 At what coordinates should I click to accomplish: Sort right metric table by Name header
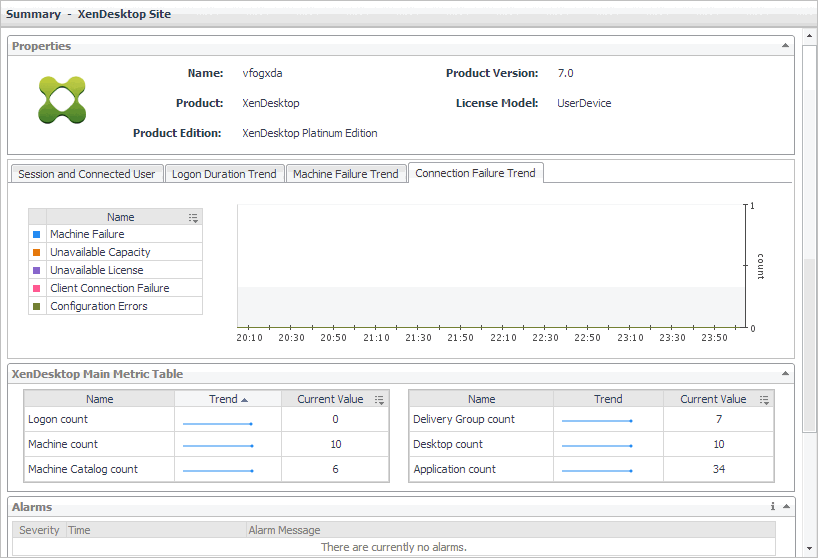(x=482, y=399)
